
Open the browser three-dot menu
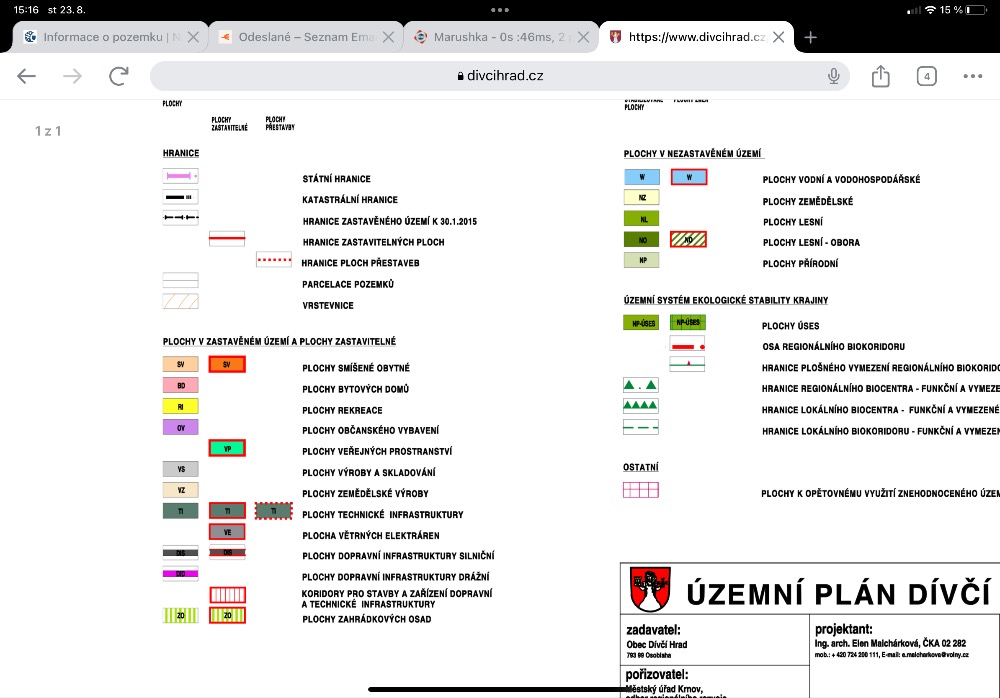point(973,76)
